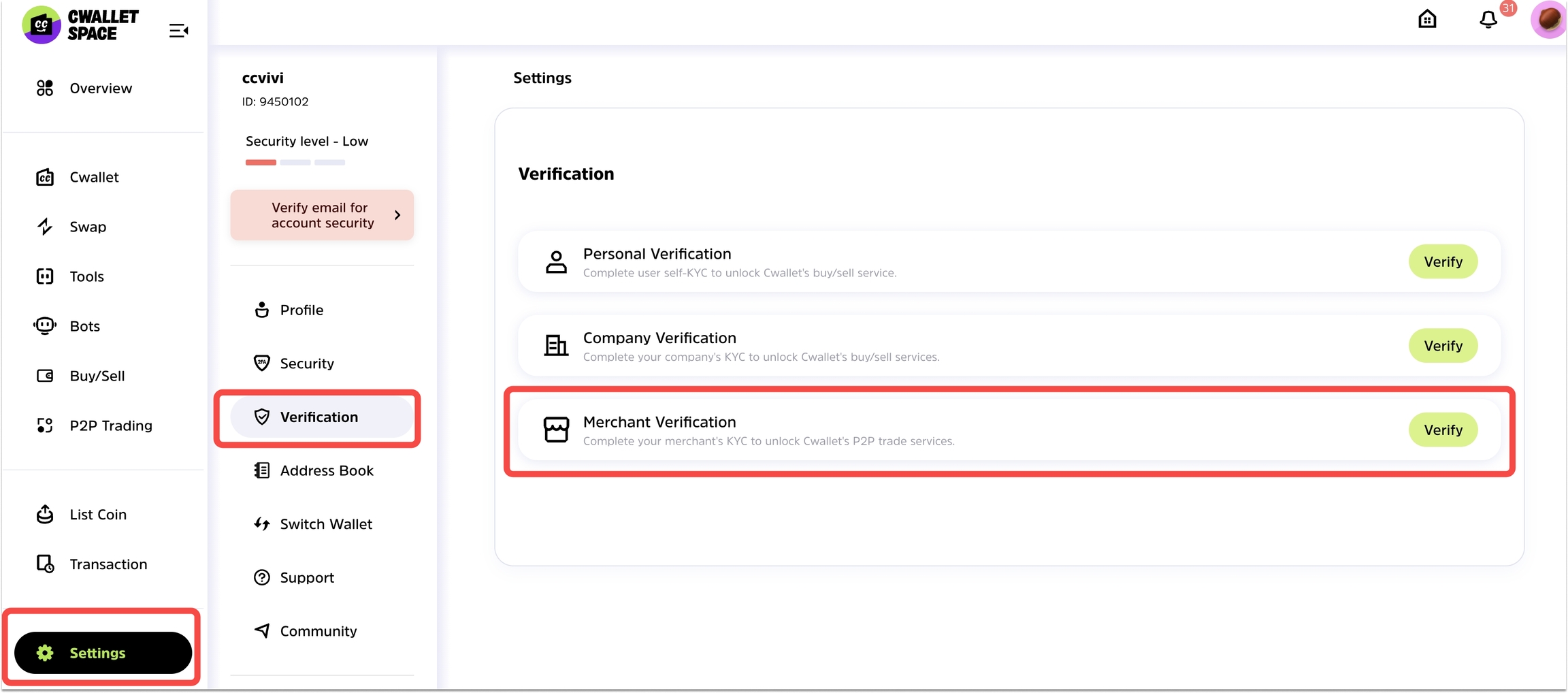
Task: Expand the Verify email for account security banner
Action: (x=321, y=215)
